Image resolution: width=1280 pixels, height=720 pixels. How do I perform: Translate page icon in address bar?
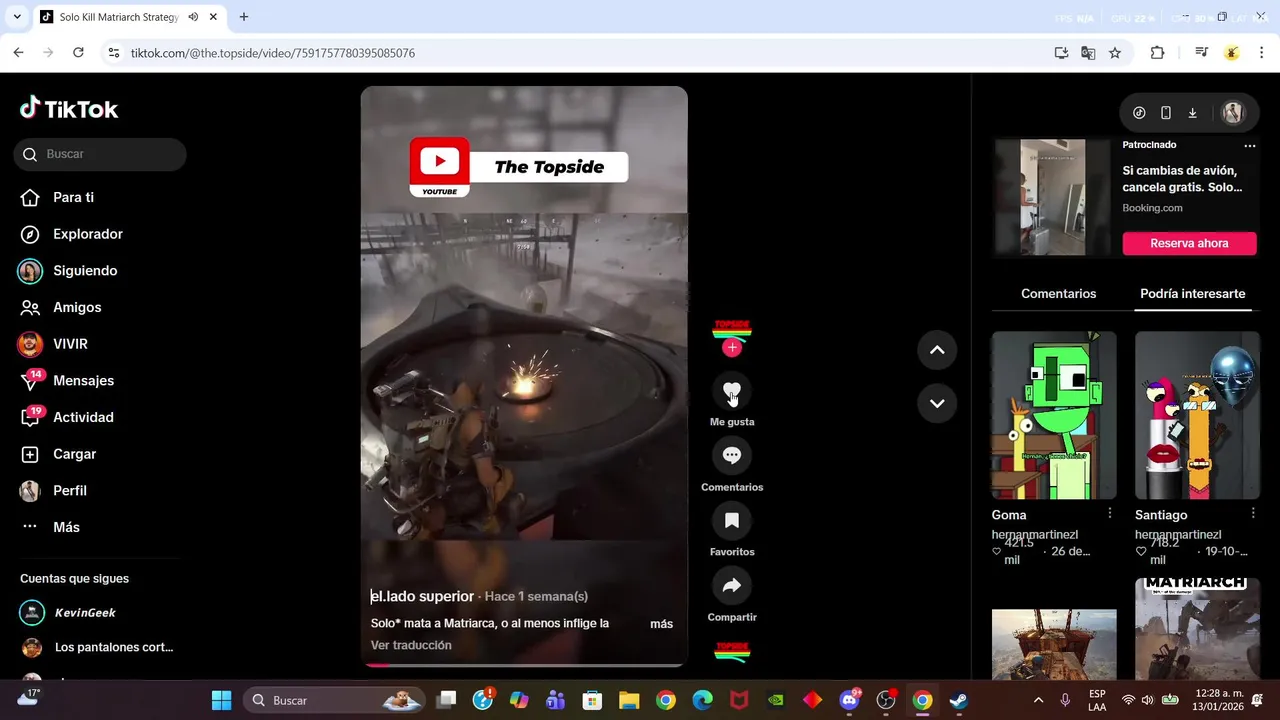(x=1088, y=53)
